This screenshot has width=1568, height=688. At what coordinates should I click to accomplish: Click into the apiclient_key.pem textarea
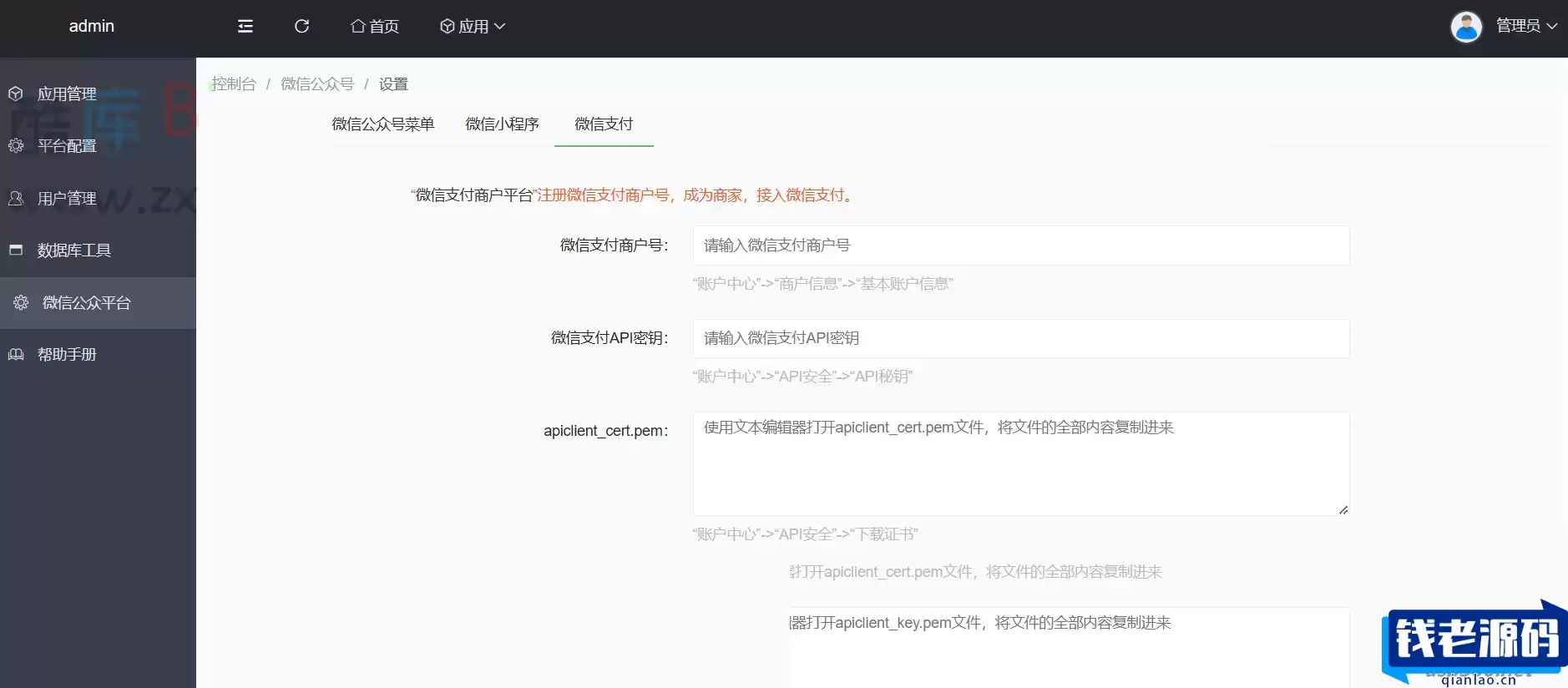click(x=1069, y=647)
